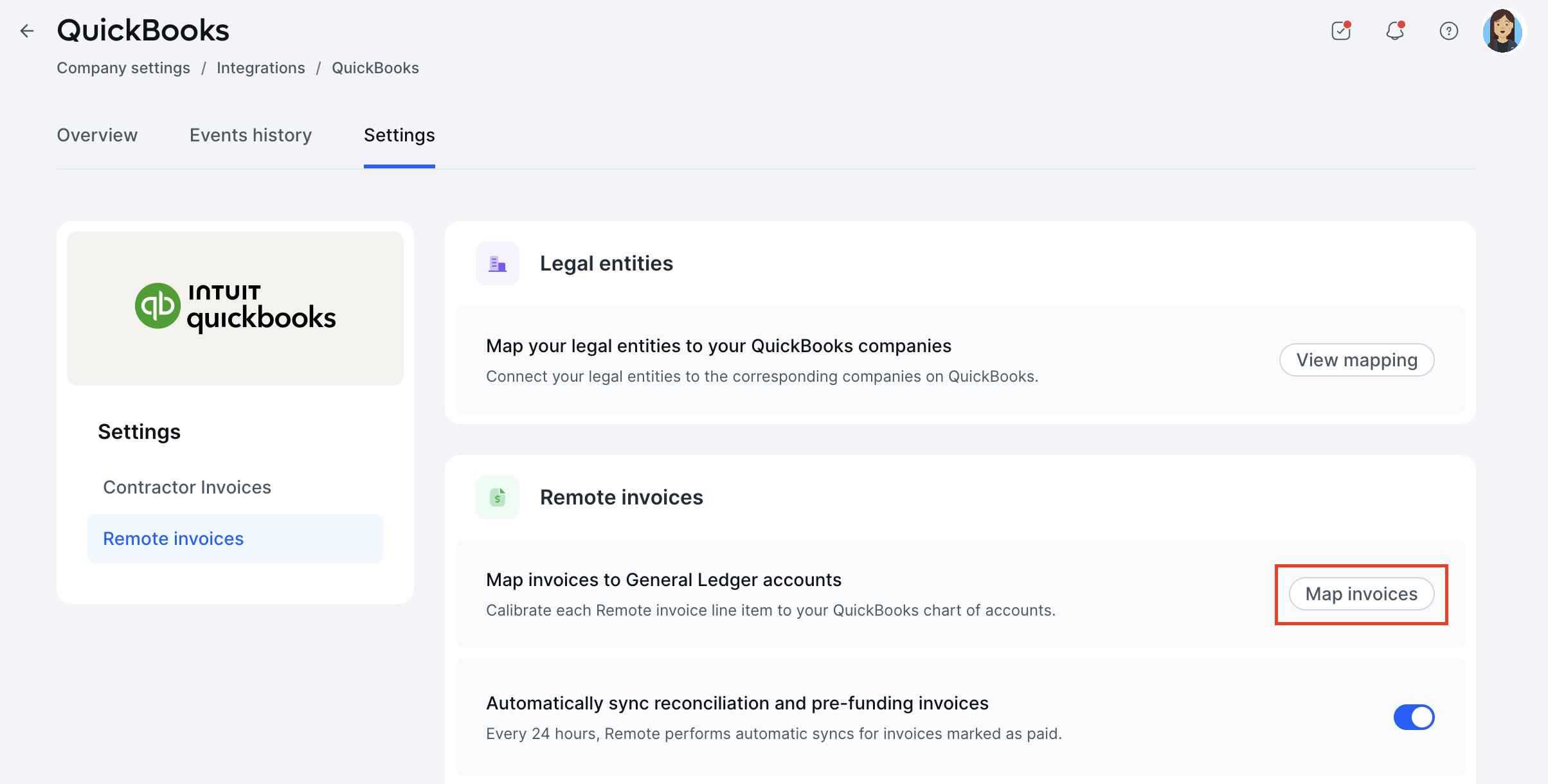Screen dimensions: 1548x784
Task: Open Integrations breadcrumb link
Action: 261,68
